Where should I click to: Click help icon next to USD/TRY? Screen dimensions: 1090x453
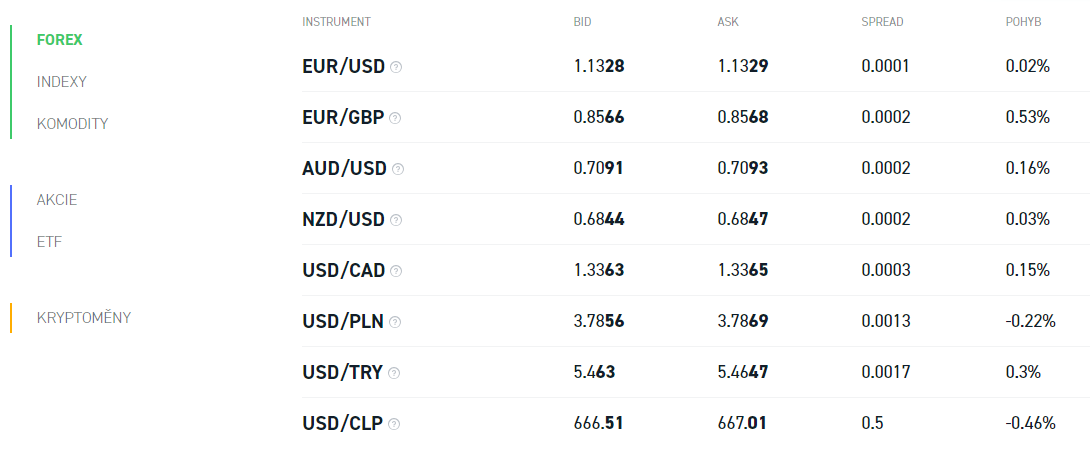393,373
